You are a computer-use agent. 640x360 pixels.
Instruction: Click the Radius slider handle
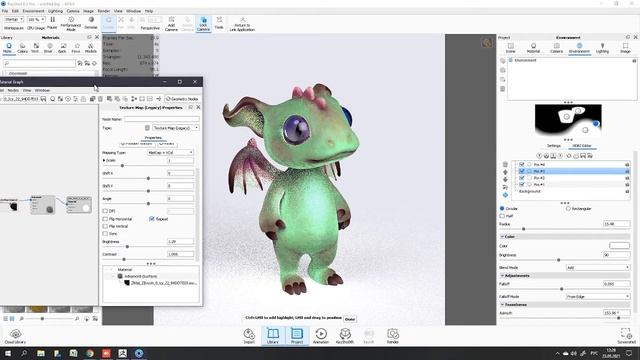pyautogui.click(x=524, y=229)
